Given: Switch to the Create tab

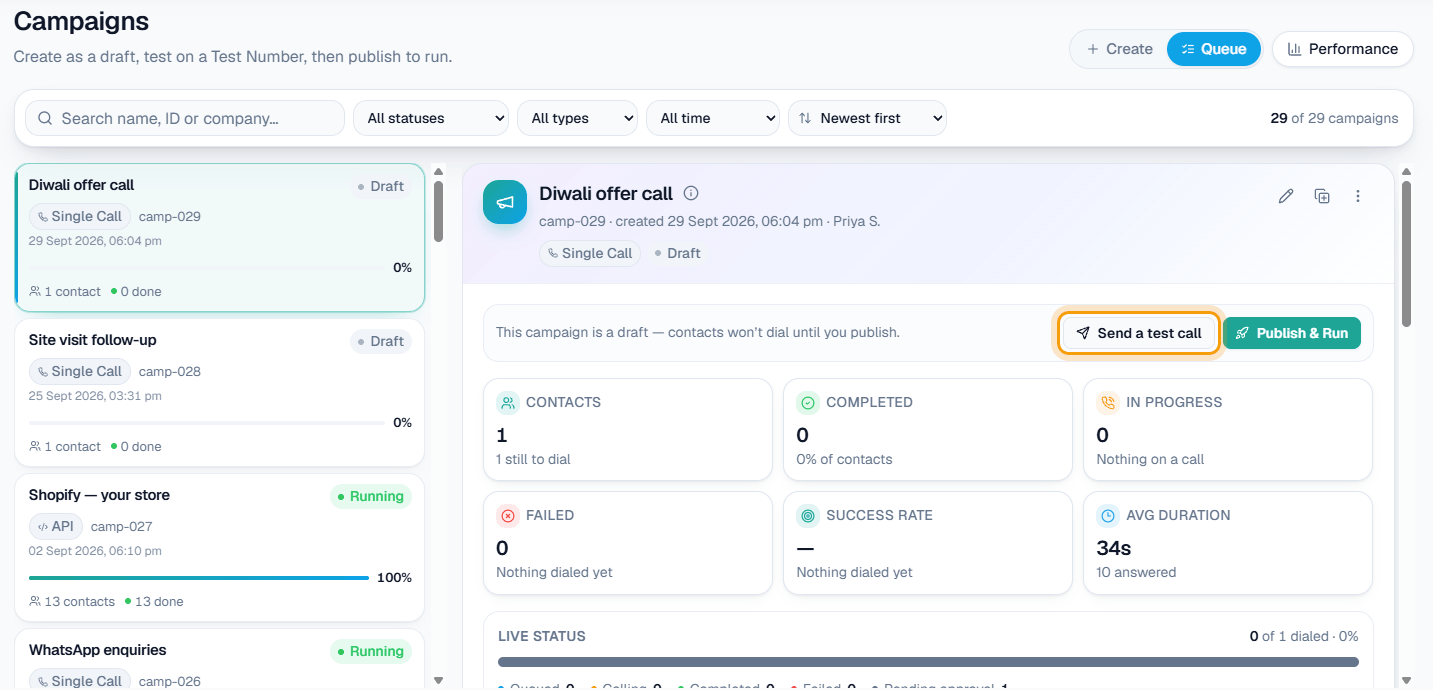Looking at the screenshot, I should (1119, 49).
